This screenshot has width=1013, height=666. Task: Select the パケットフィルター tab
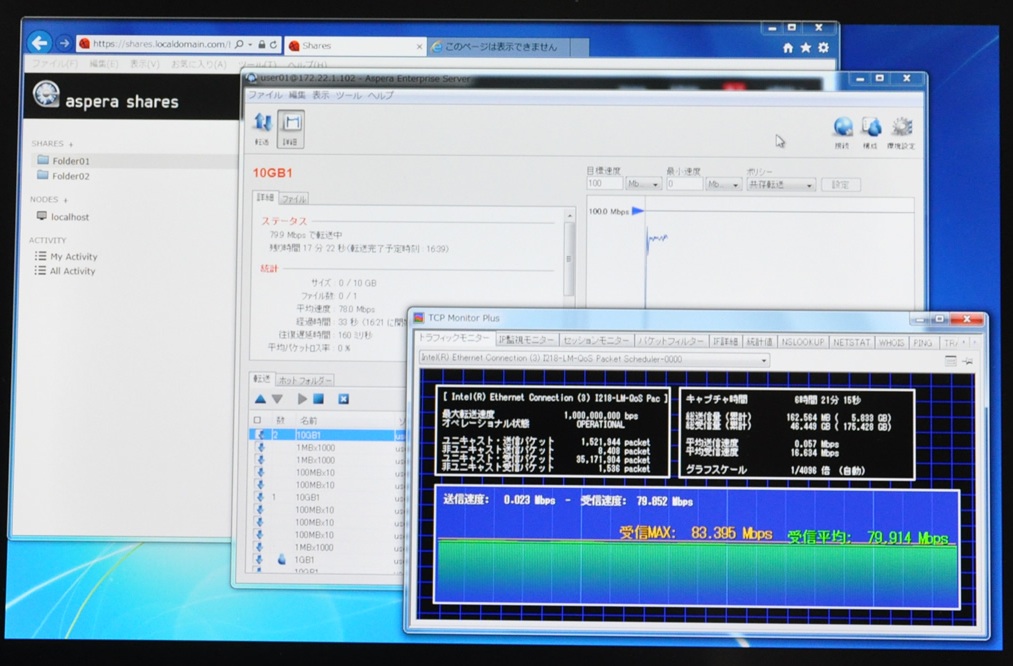click(x=671, y=341)
